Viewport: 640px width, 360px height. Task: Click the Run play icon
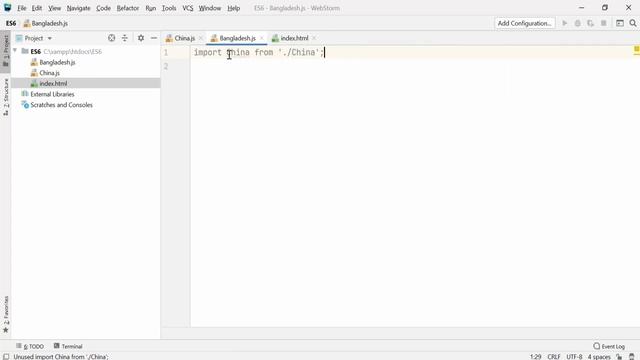(x=564, y=23)
